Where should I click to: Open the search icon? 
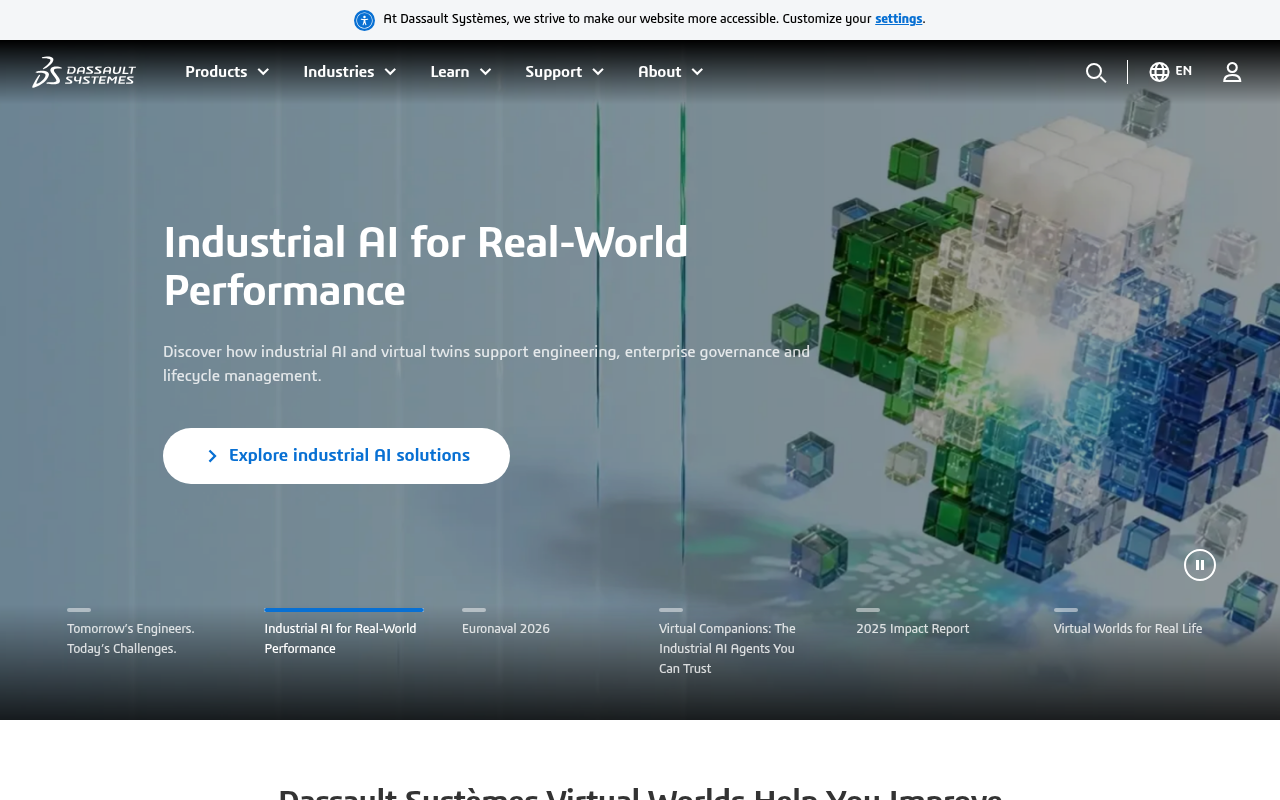(1096, 72)
